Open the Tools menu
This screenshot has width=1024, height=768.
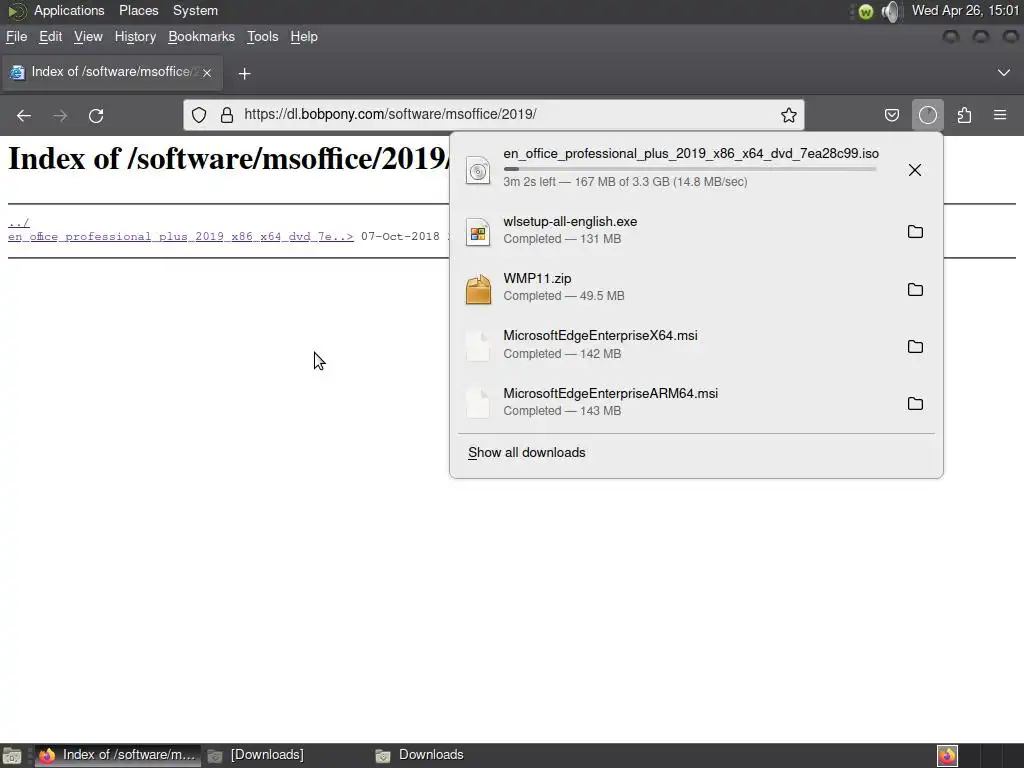tap(263, 37)
